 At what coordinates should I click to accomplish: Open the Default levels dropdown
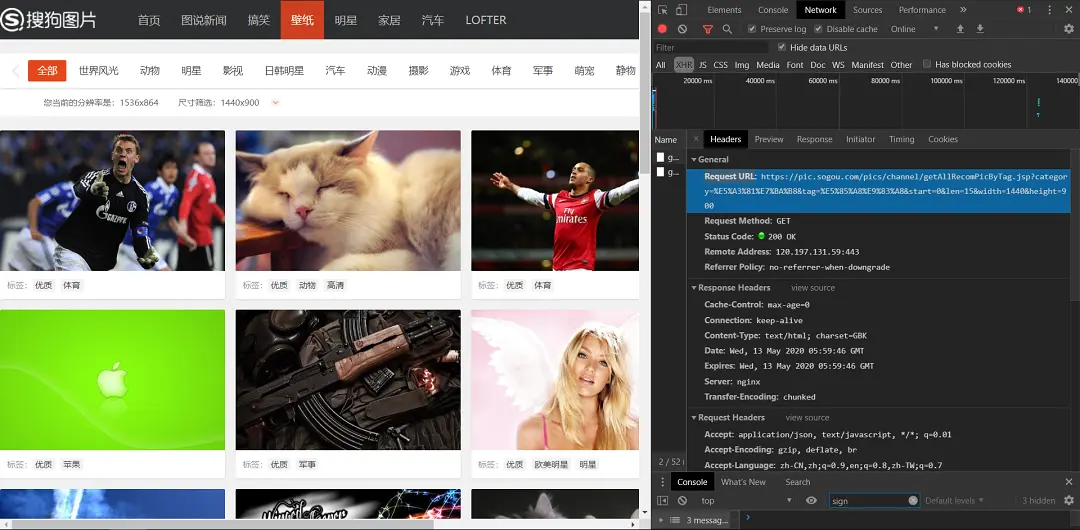pos(953,500)
